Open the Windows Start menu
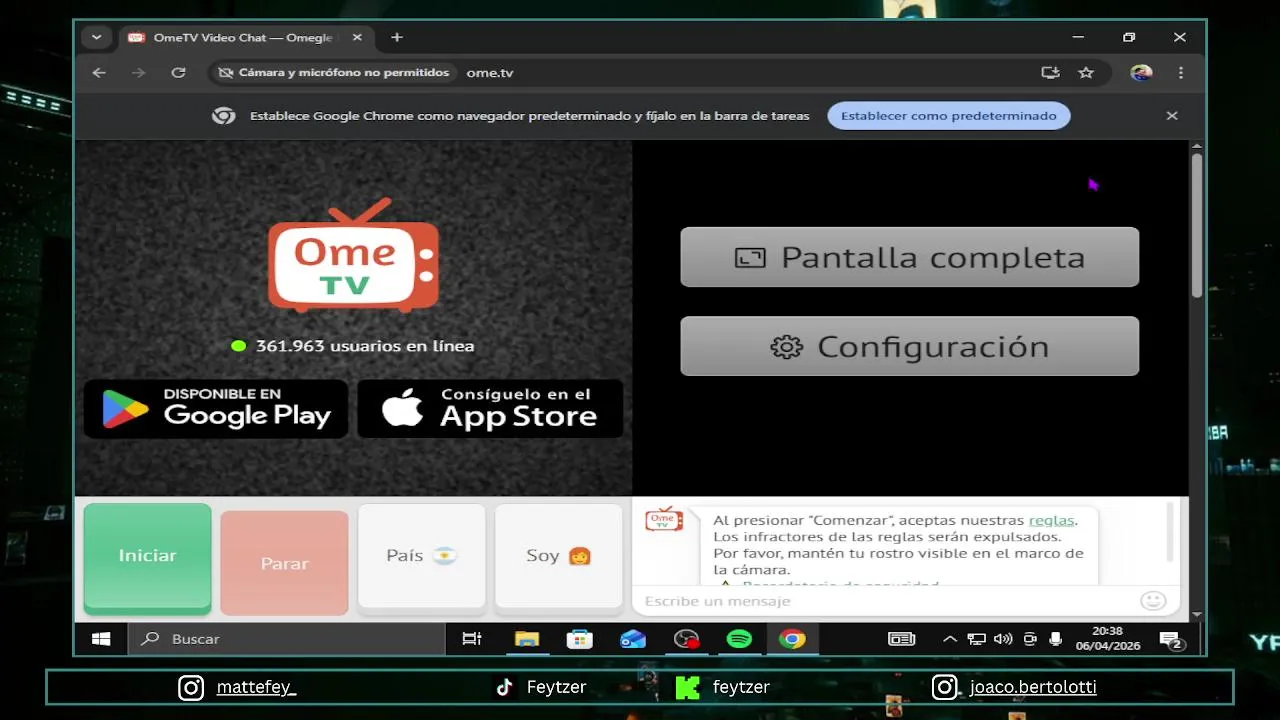This screenshot has width=1280, height=720. pos(101,639)
